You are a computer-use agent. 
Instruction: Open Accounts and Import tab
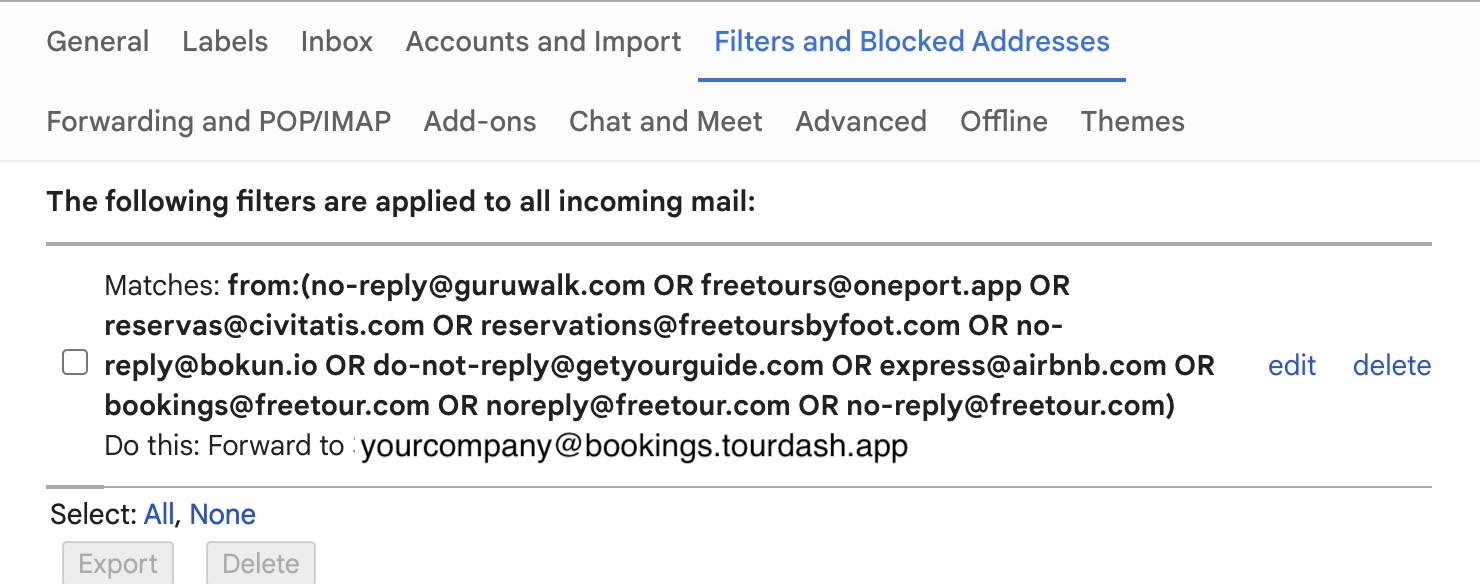point(543,42)
